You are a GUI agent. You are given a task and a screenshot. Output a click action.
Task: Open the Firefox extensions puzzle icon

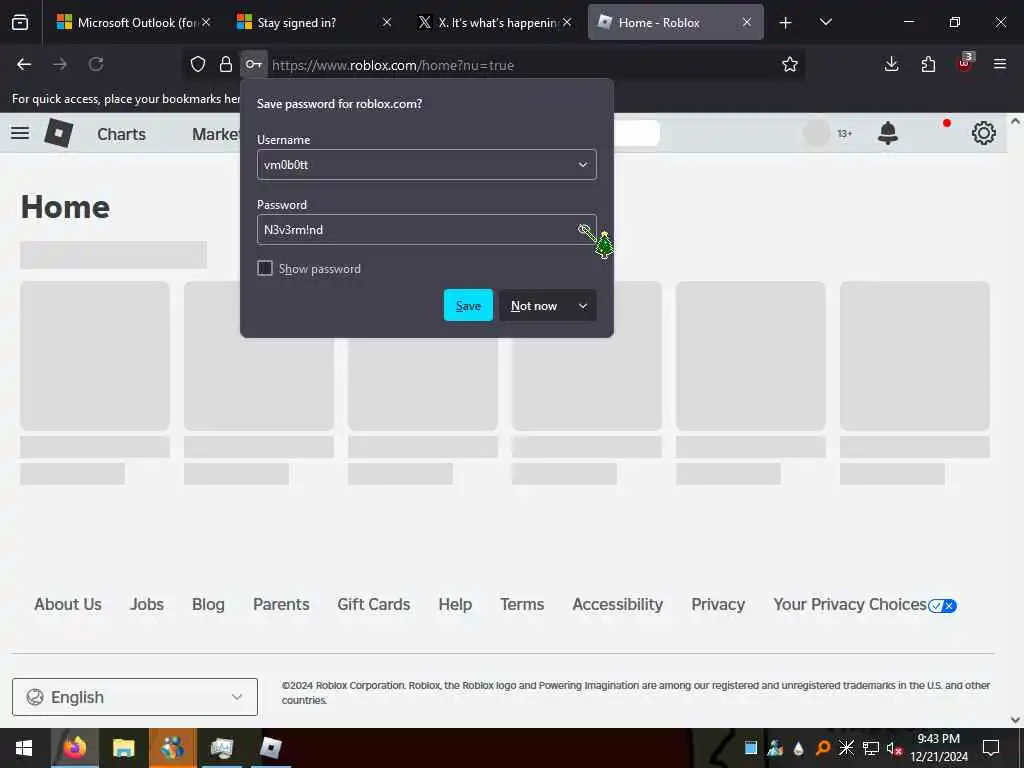coord(928,64)
